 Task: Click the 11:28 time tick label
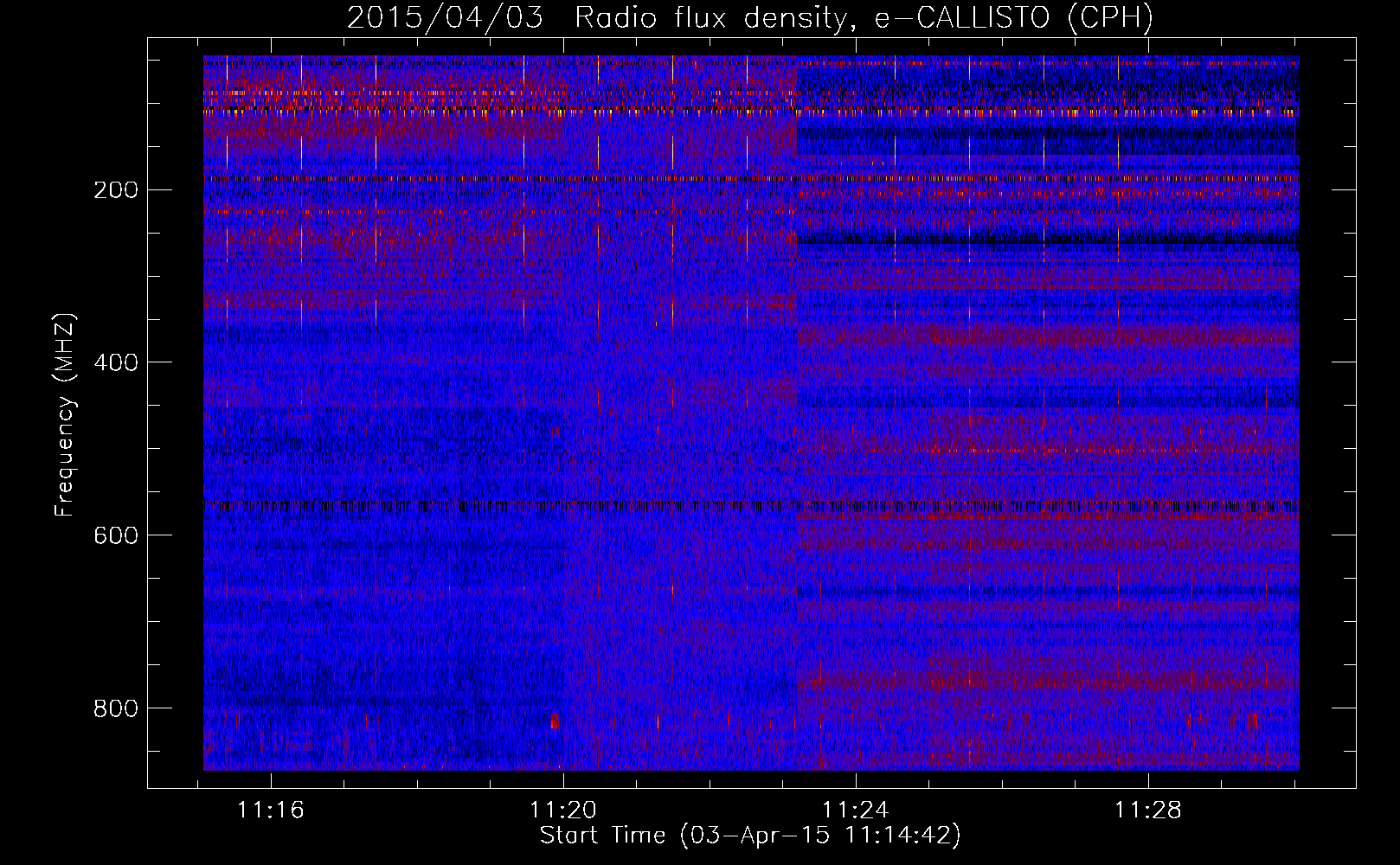click(1147, 811)
